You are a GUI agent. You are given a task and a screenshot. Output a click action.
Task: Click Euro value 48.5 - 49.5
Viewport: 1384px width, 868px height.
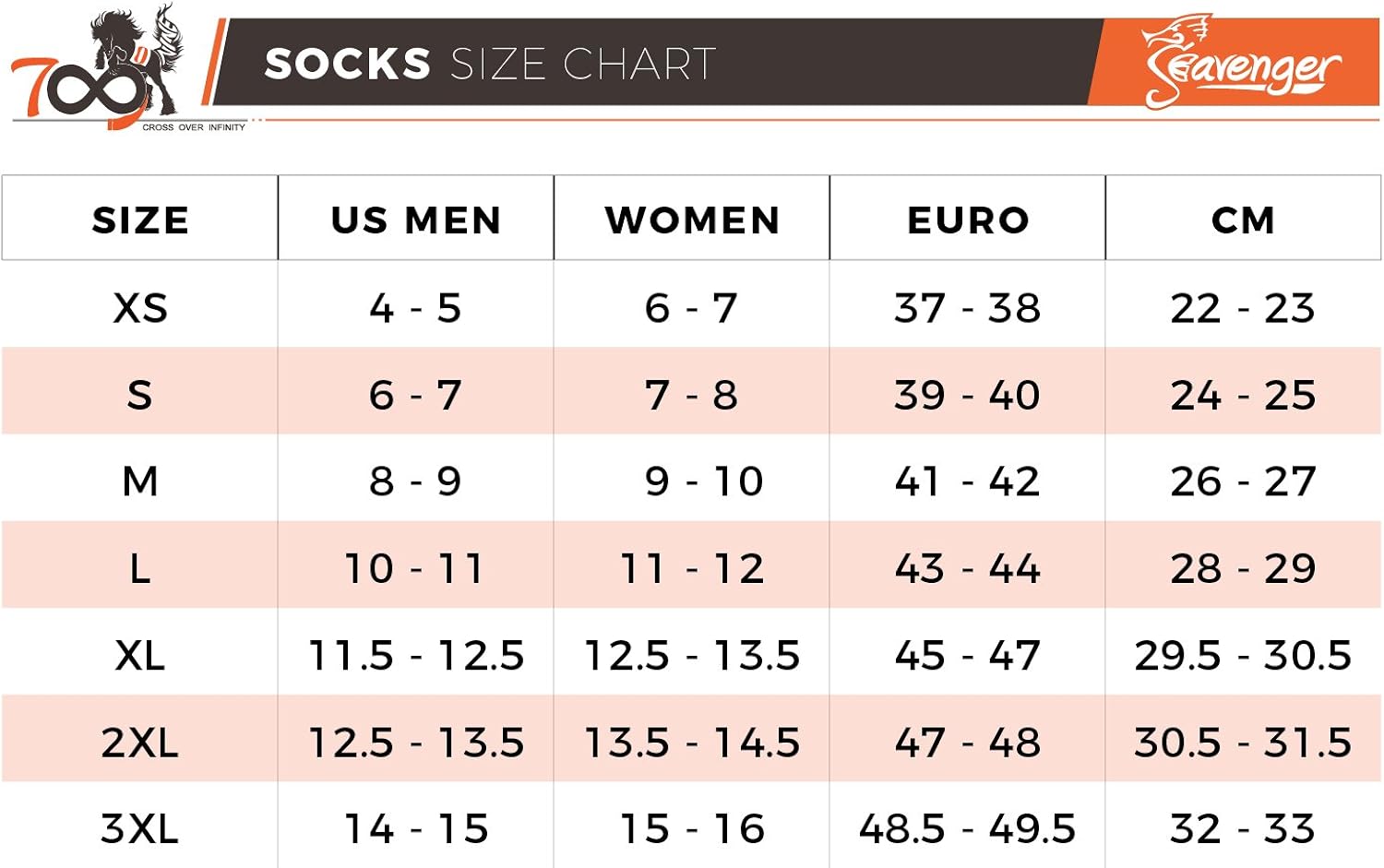[x=968, y=828]
